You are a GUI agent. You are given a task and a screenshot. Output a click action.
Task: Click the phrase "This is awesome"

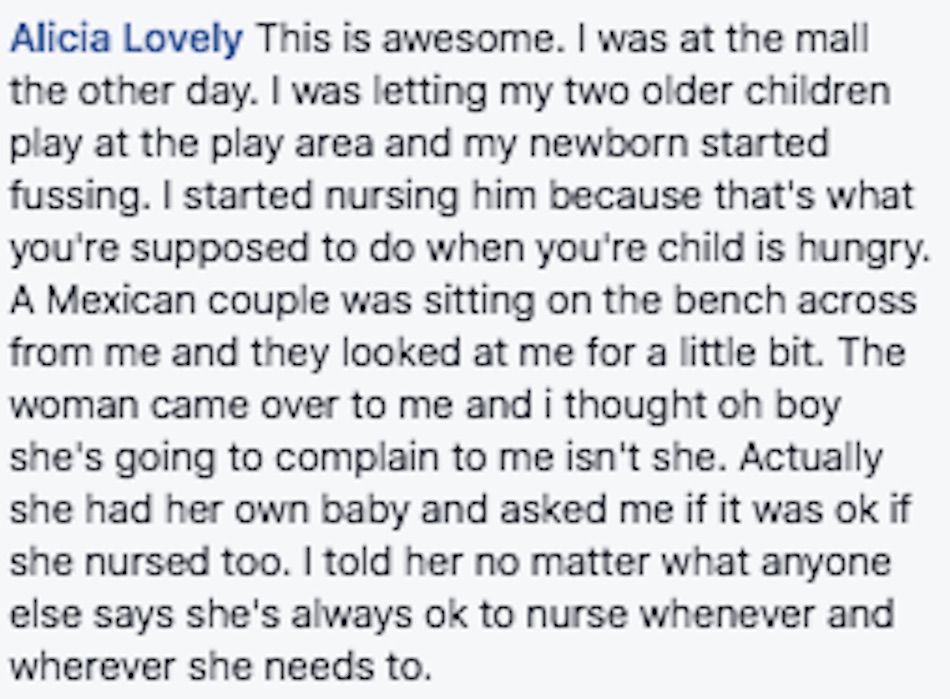405,39
